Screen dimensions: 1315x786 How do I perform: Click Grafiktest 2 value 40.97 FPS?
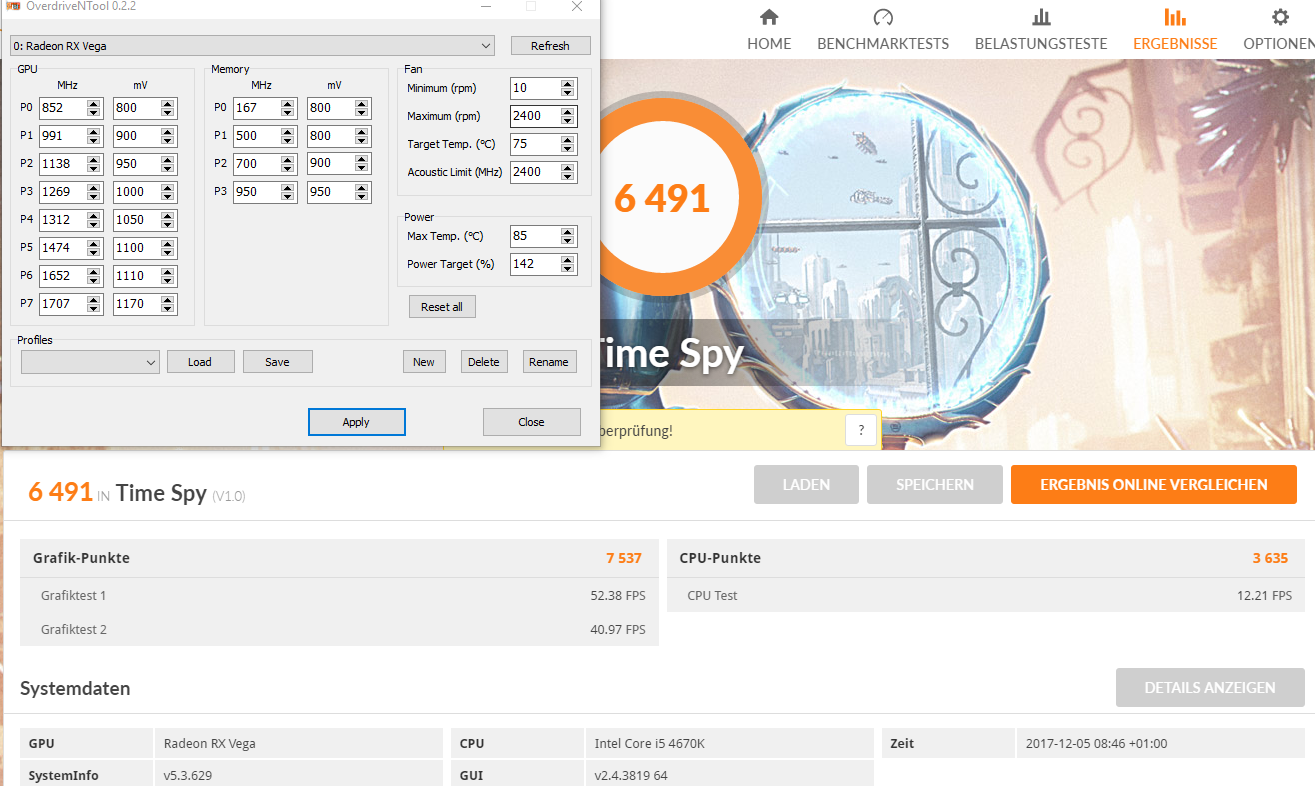(618, 629)
